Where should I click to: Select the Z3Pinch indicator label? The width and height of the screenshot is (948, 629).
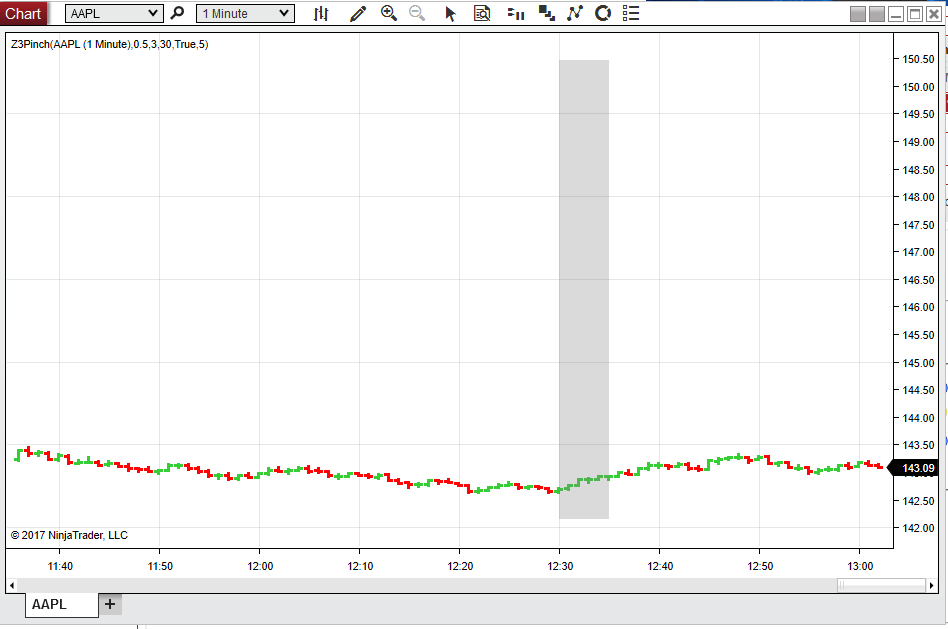click(109, 44)
